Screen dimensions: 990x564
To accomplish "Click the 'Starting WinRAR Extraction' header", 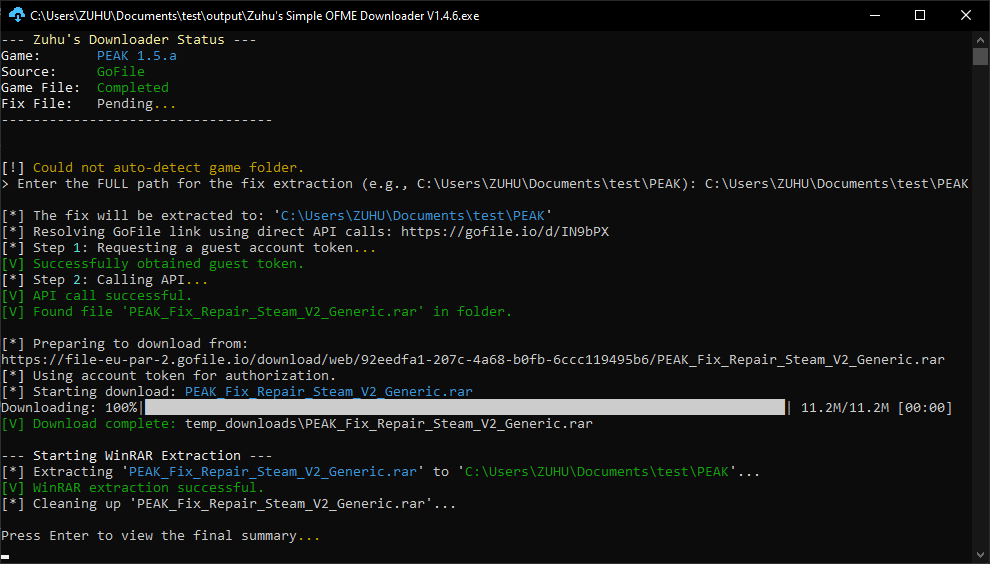I will 136,455.
